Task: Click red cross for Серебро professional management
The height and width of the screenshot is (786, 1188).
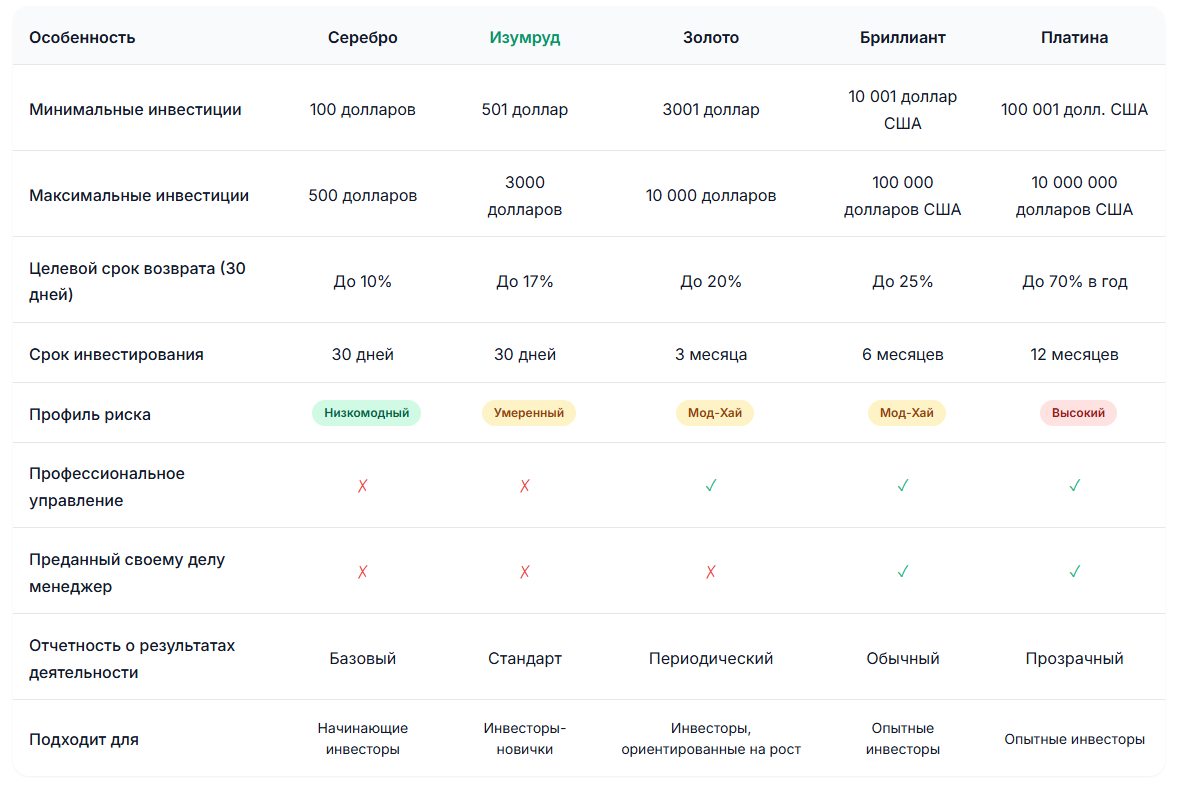Action: 363,486
